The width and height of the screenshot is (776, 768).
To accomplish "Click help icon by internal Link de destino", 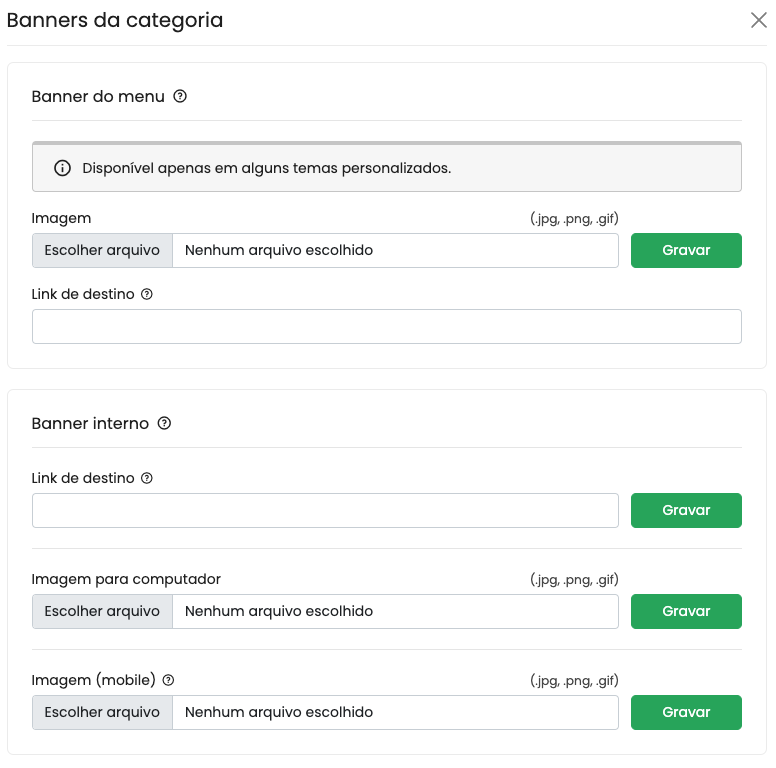I will tap(147, 479).
